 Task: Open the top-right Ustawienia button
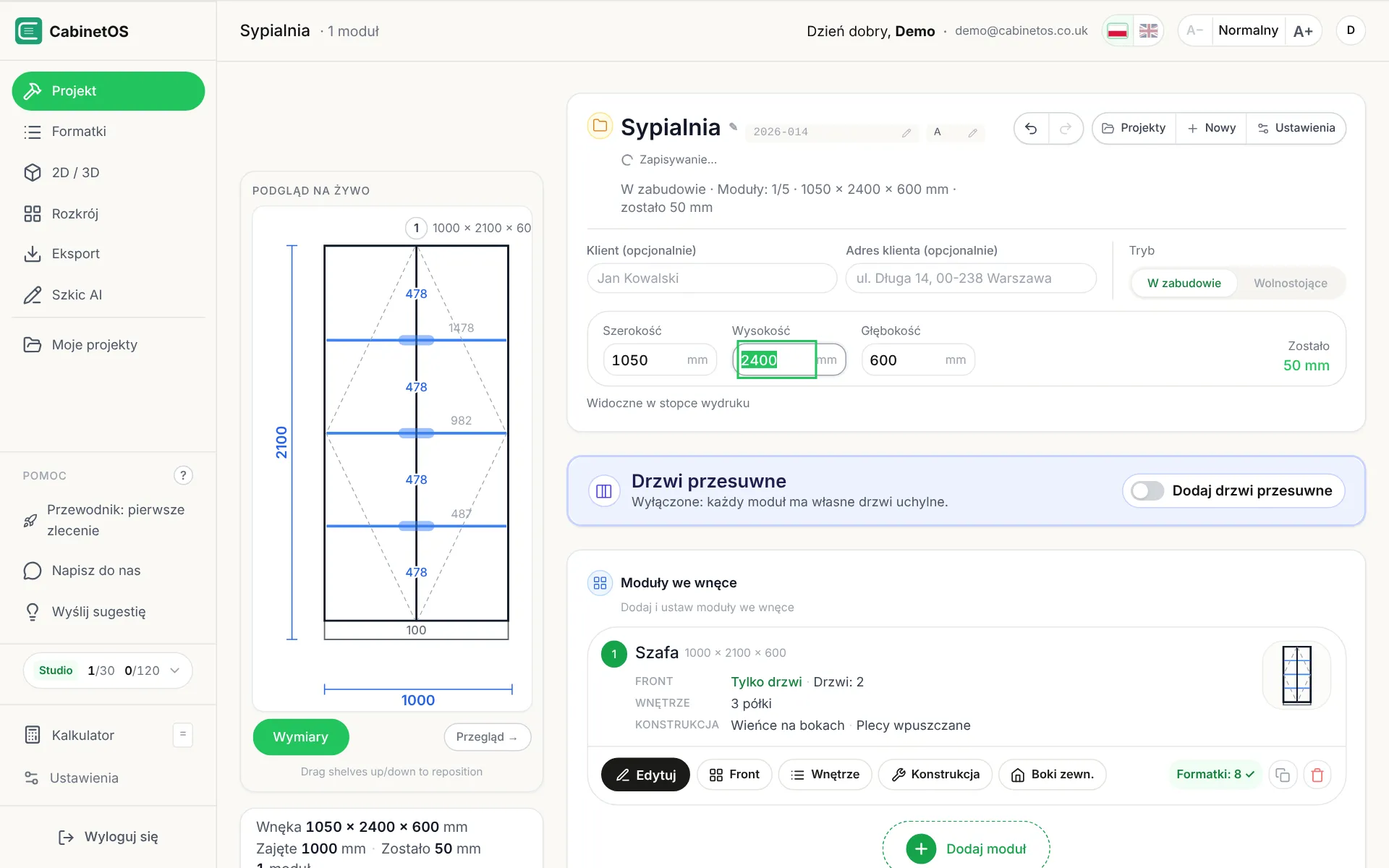pos(1296,128)
